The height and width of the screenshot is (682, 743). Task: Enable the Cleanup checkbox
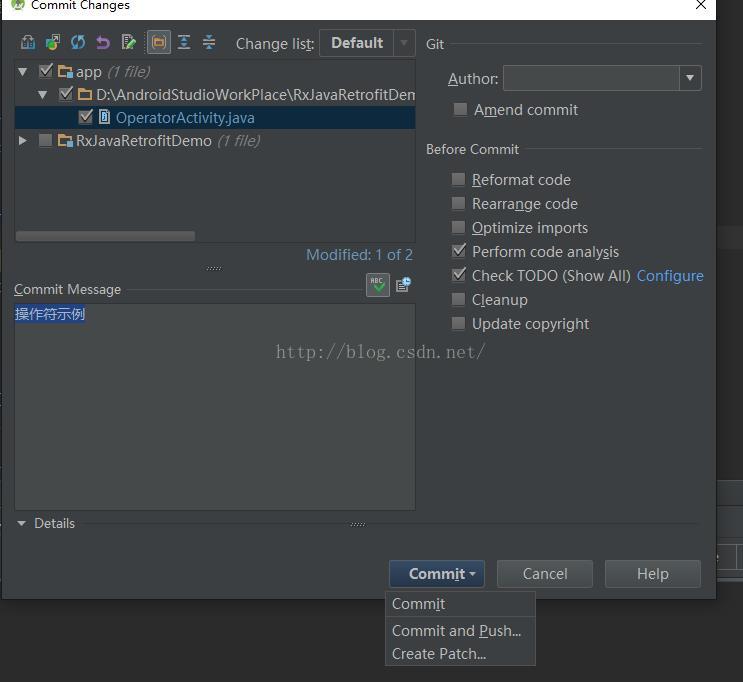click(458, 299)
